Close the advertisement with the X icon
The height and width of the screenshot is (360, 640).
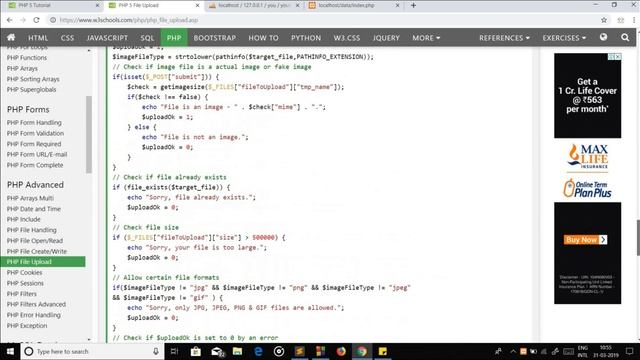click(x=618, y=57)
